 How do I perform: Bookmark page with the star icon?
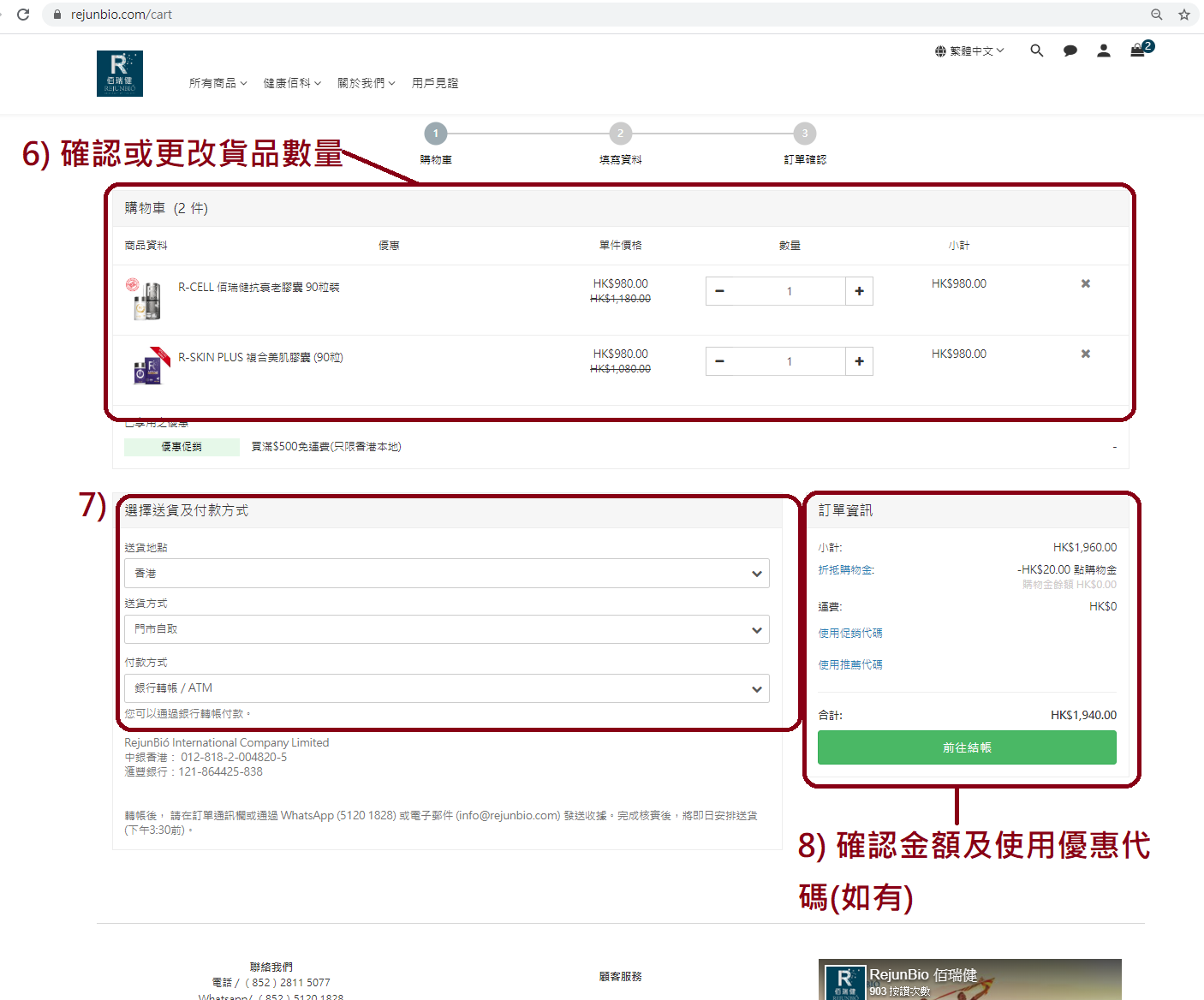coord(1184,15)
